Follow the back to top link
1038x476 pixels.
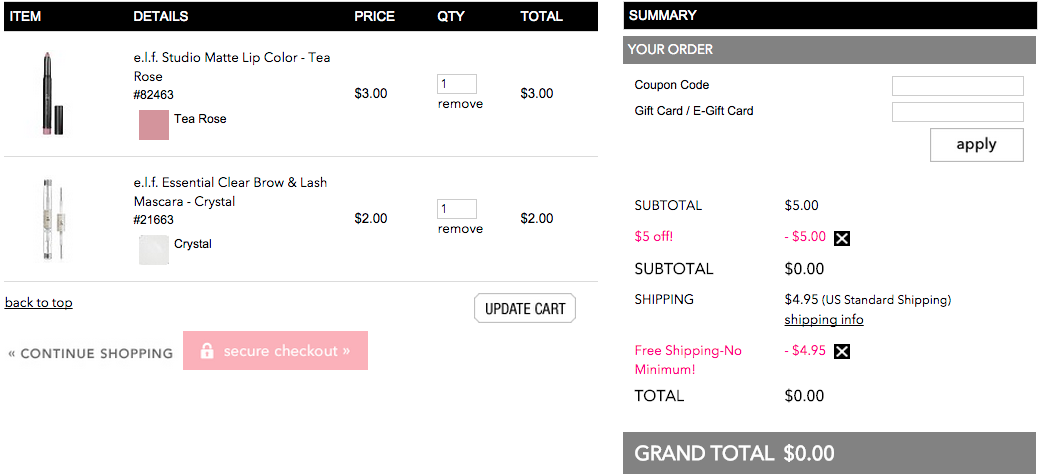point(38,303)
